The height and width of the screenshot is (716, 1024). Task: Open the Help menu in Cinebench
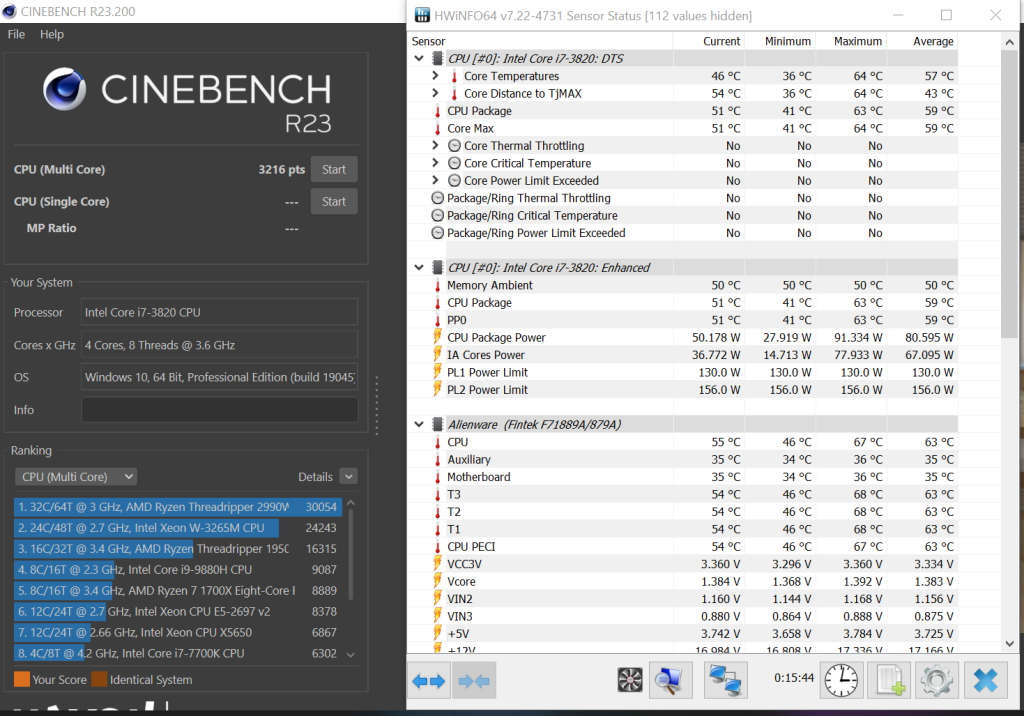point(51,33)
